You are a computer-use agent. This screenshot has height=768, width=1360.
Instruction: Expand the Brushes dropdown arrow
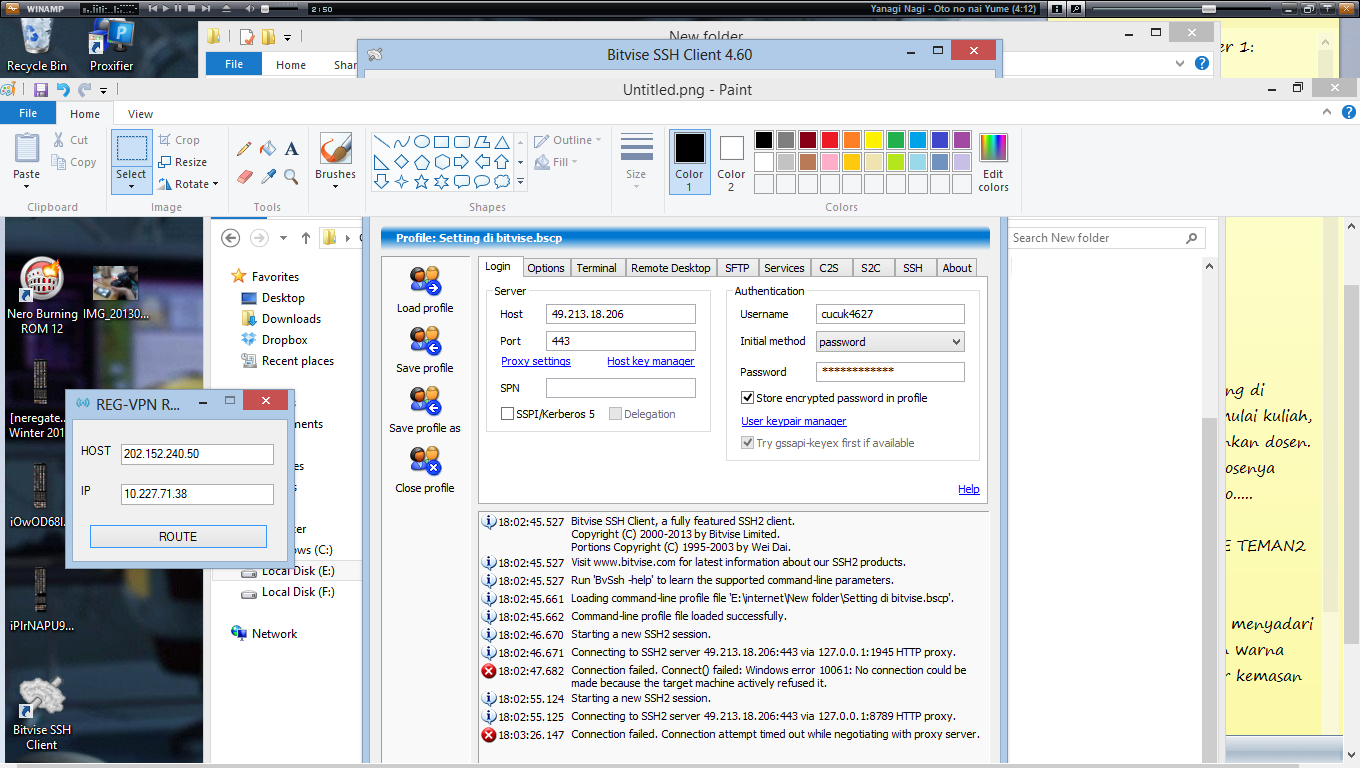point(335,186)
